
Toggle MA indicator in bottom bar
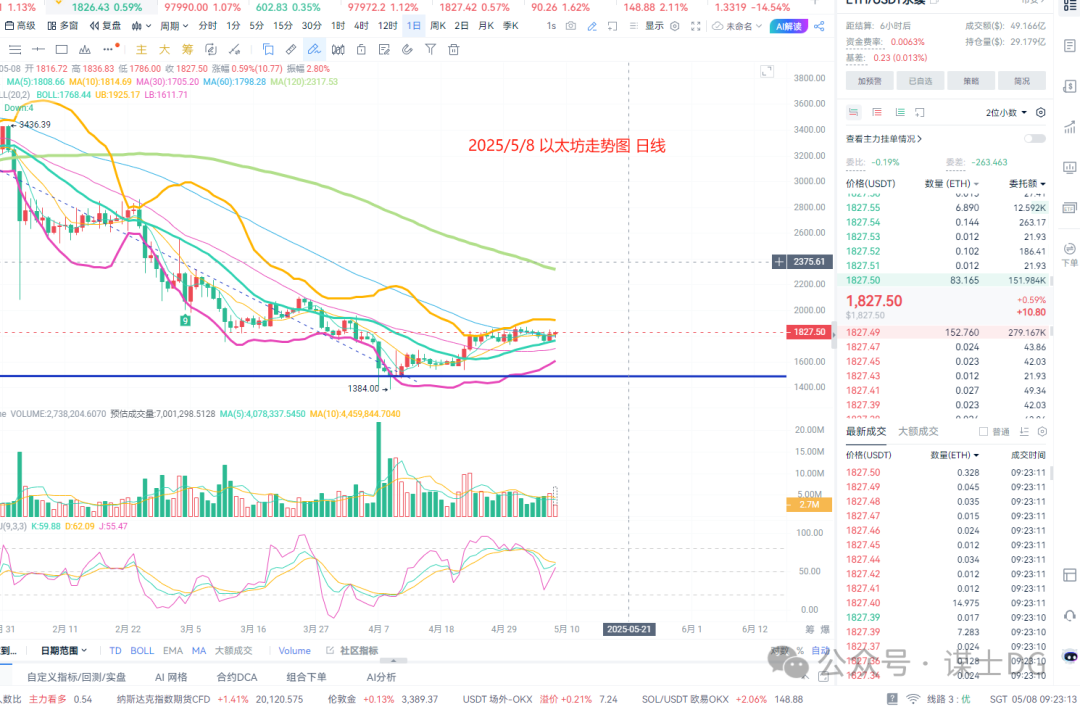point(199,650)
